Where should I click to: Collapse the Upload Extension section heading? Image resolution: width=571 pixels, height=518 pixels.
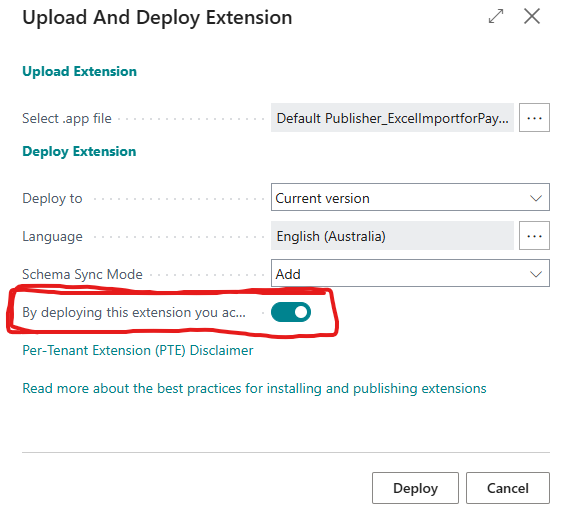79,71
